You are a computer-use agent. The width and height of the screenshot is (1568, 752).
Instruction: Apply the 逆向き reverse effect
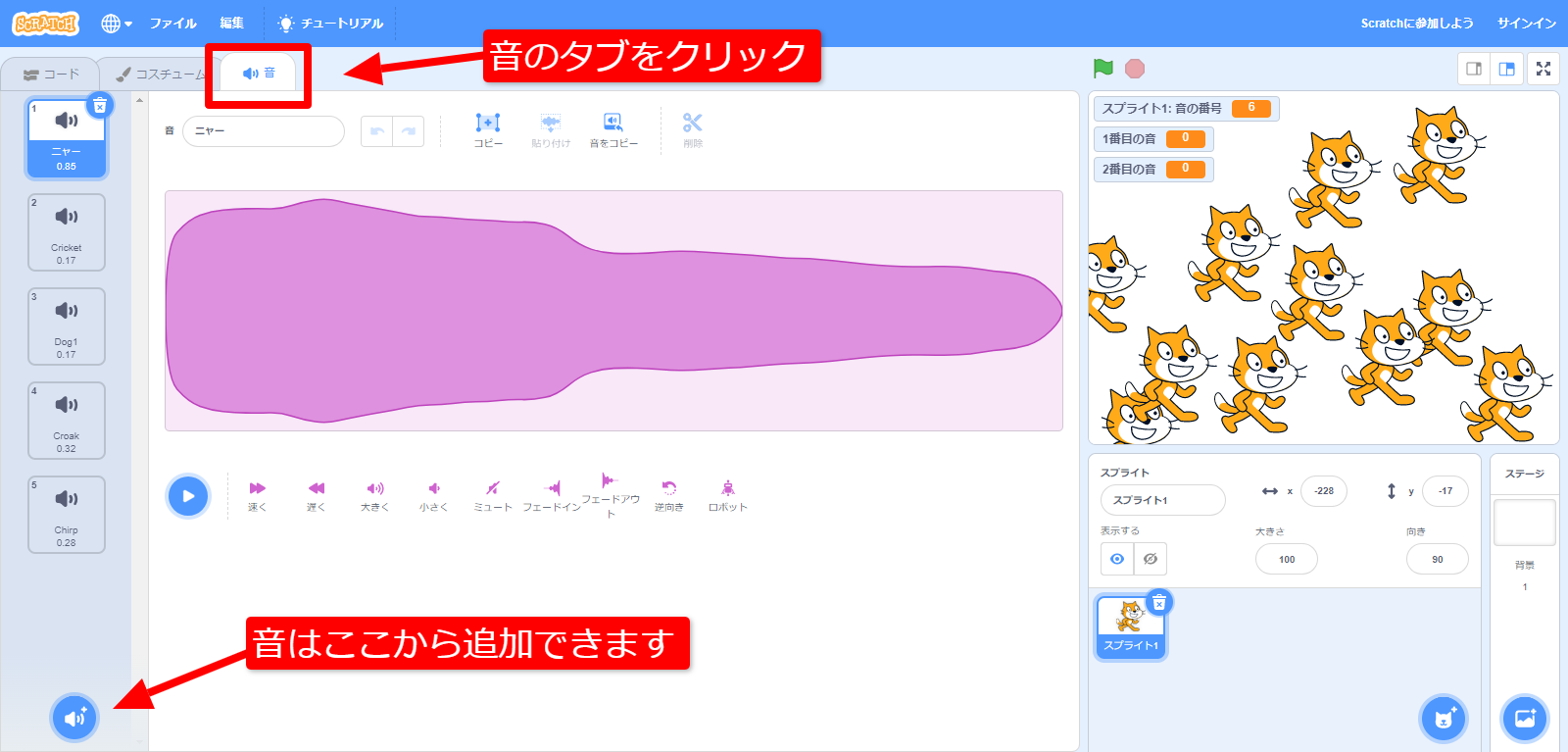click(x=669, y=496)
